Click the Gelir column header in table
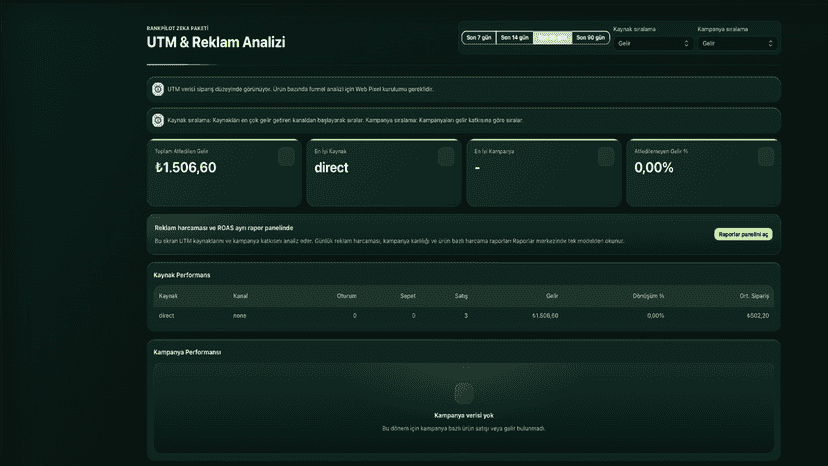 coord(552,296)
